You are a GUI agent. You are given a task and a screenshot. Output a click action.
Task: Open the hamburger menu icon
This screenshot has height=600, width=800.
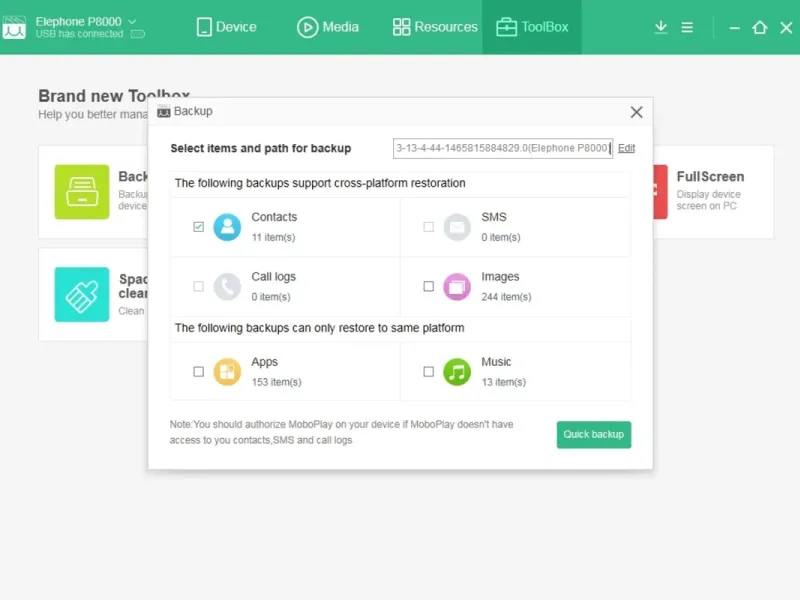point(687,27)
